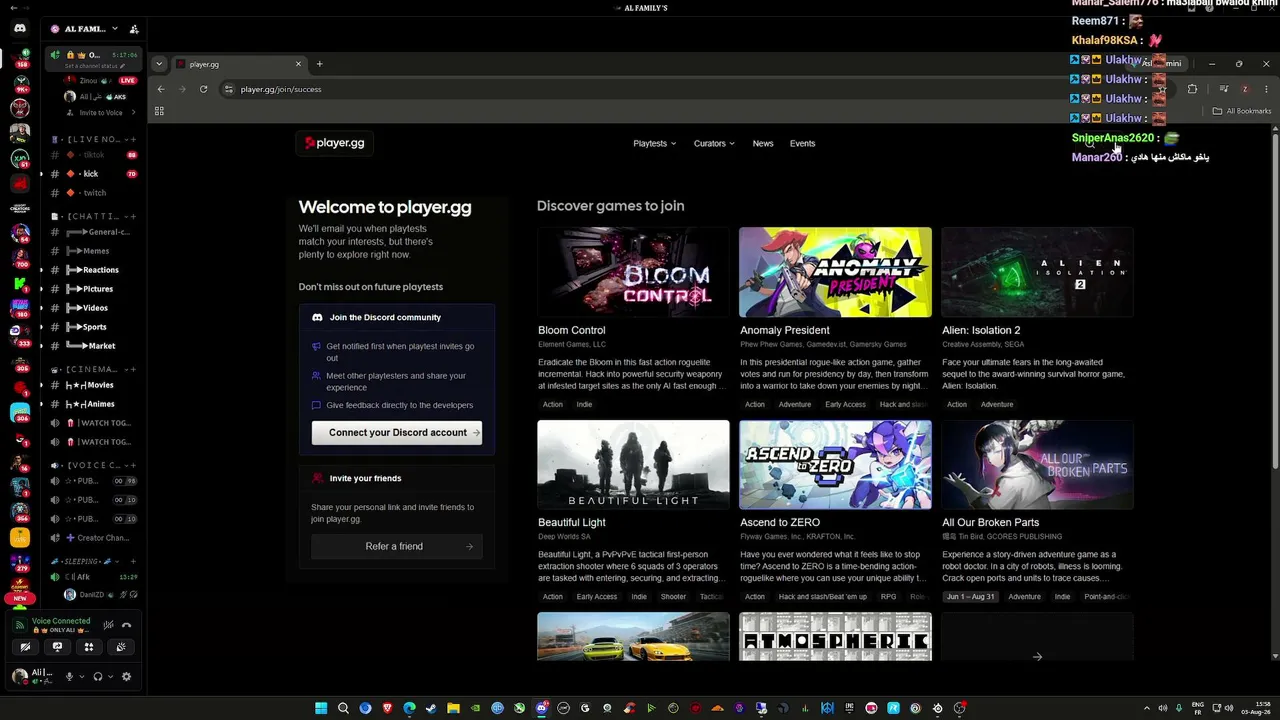This screenshot has height=720, width=1280.
Task: Open the Alien: Isolation 2 title link
Action: [981, 330]
